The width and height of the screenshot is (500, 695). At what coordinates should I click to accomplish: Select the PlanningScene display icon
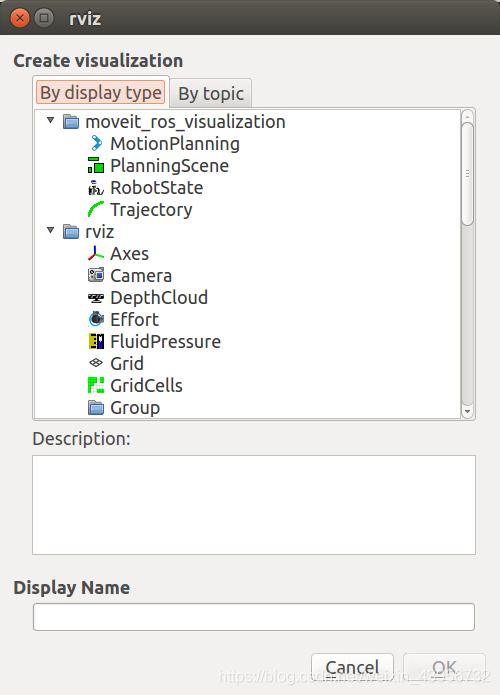pyautogui.click(x=96, y=165)
